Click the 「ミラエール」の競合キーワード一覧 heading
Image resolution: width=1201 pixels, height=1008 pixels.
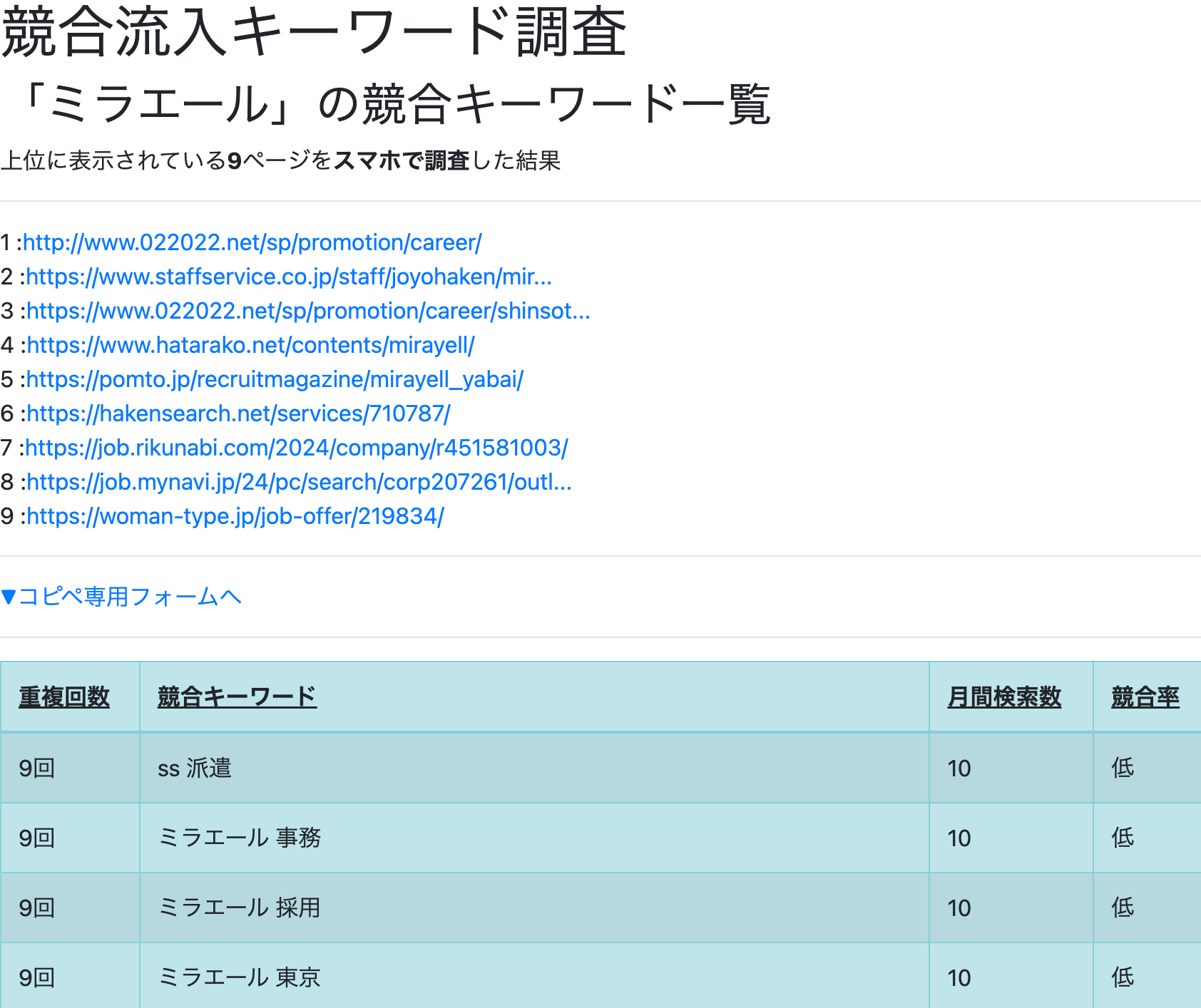click(386, 104)
